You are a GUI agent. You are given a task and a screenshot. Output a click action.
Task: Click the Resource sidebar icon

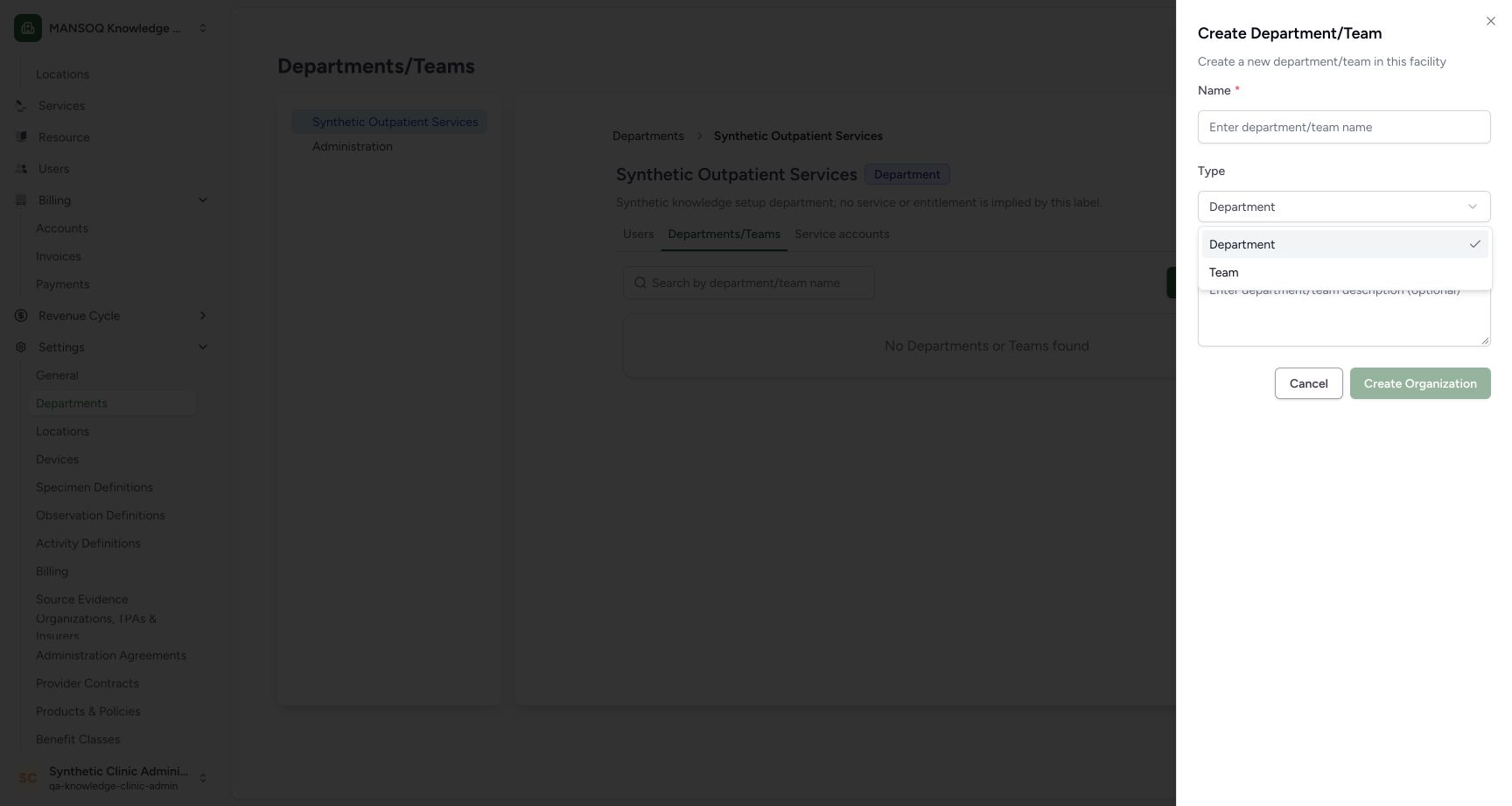tap(21, 137)
